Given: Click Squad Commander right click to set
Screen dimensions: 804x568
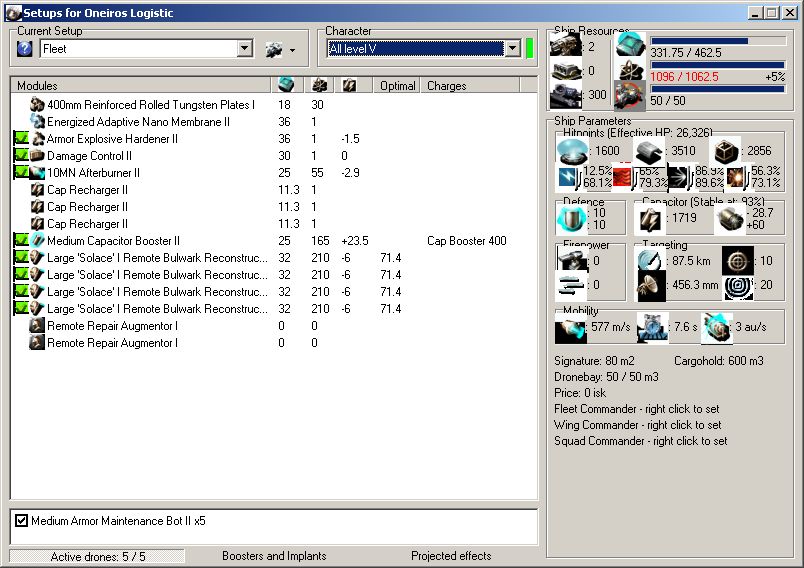Looking at the screenshot, I should point(640,441).
